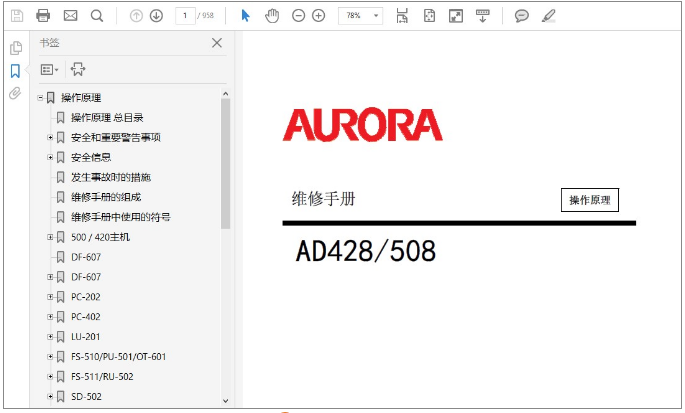This screenshot has width=685, height=413.
Task: Select the 操作原理 root bookmark label
Action: click(x=81, y=98)
